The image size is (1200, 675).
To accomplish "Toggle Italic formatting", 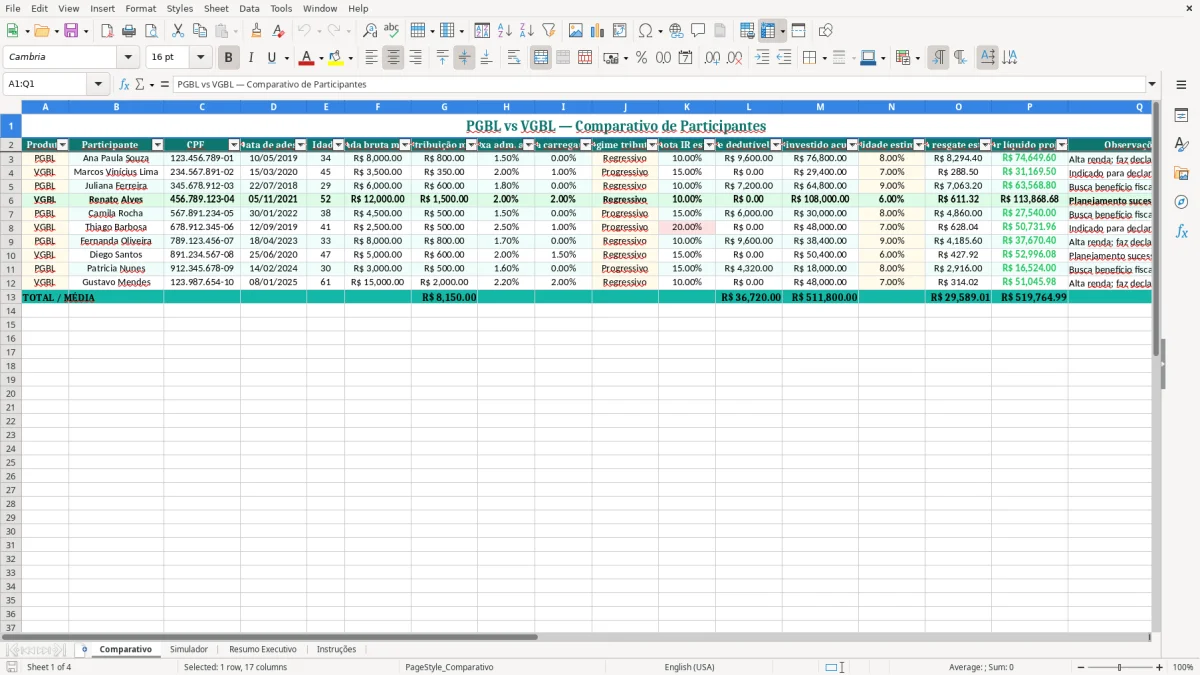I will coord(250,58).
